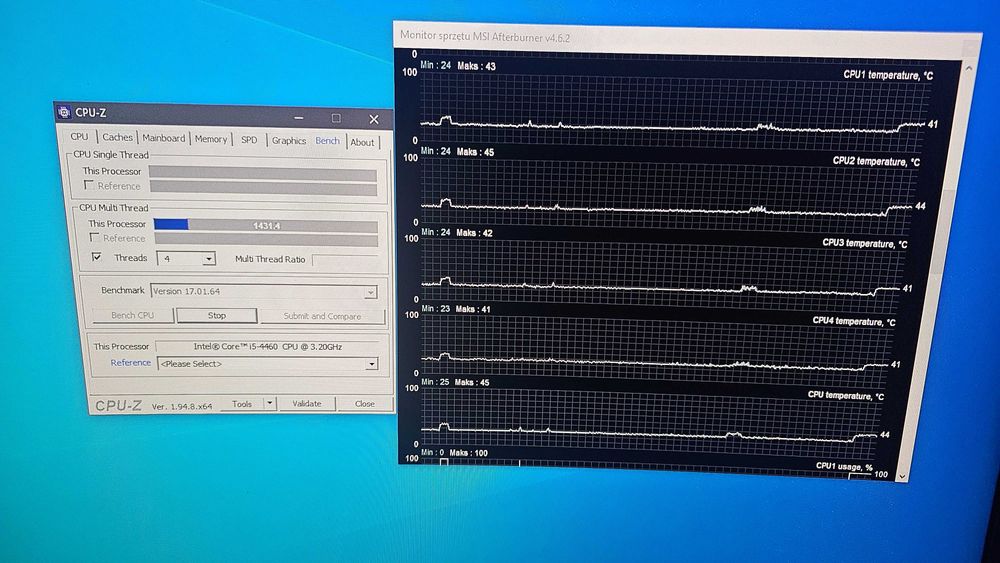The width and height of the screenshot is (1000, 563).
Task: Open the SPD tab
Action: point(249,140)
